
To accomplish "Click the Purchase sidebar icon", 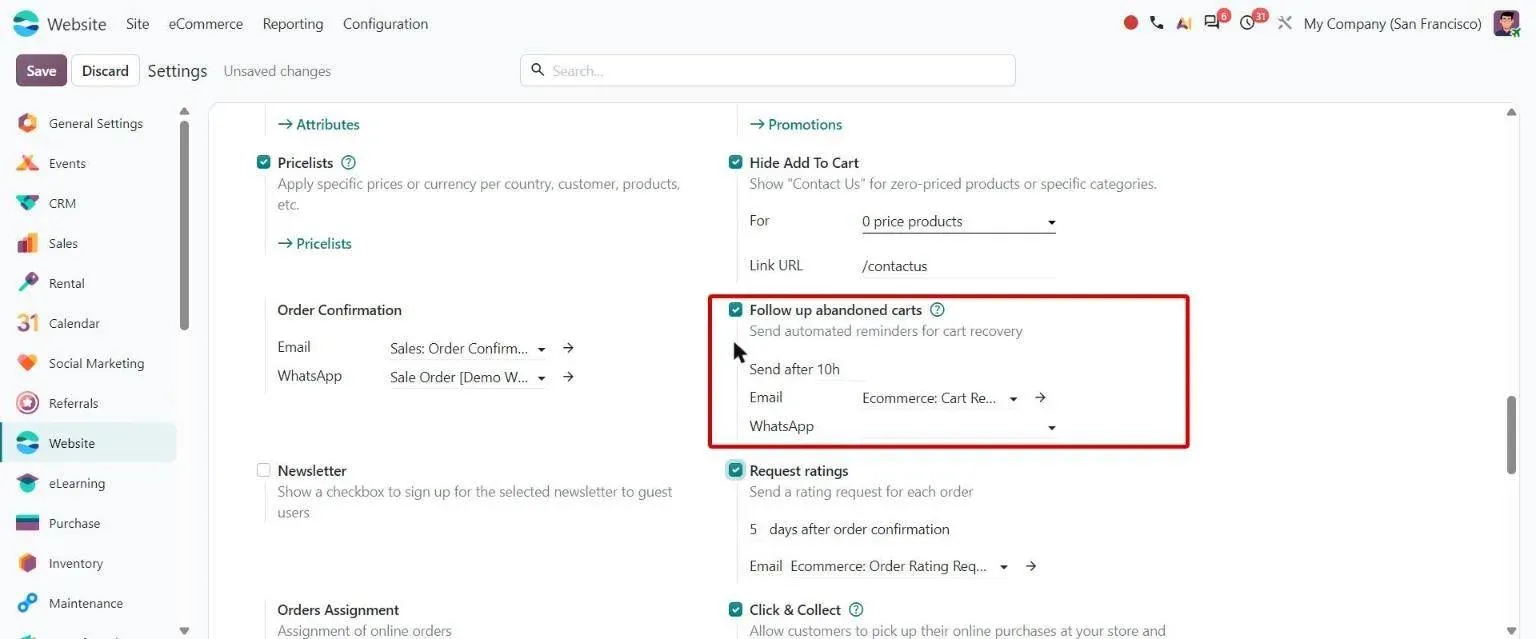I will click(28, 523).
